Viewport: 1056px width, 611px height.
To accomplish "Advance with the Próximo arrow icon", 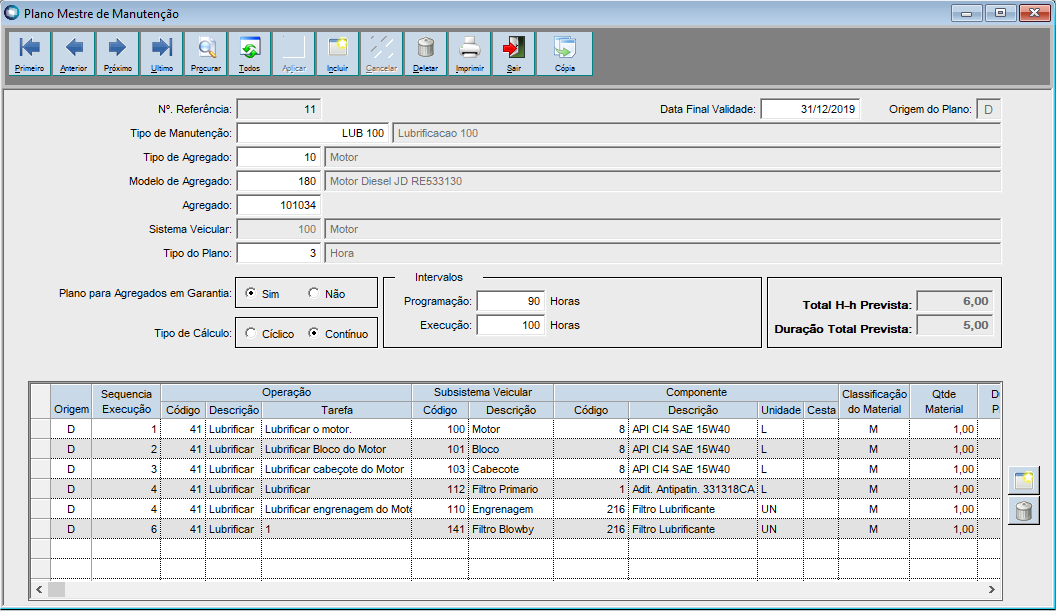I will (x=118, y=53).
